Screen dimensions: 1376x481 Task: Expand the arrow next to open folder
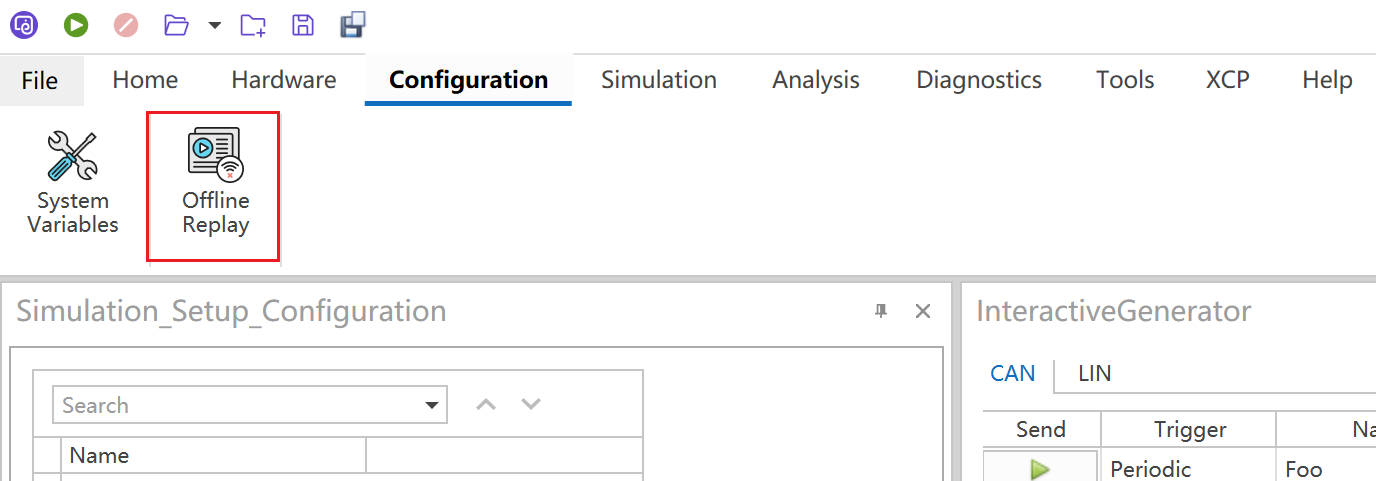[x=215, y=25]
